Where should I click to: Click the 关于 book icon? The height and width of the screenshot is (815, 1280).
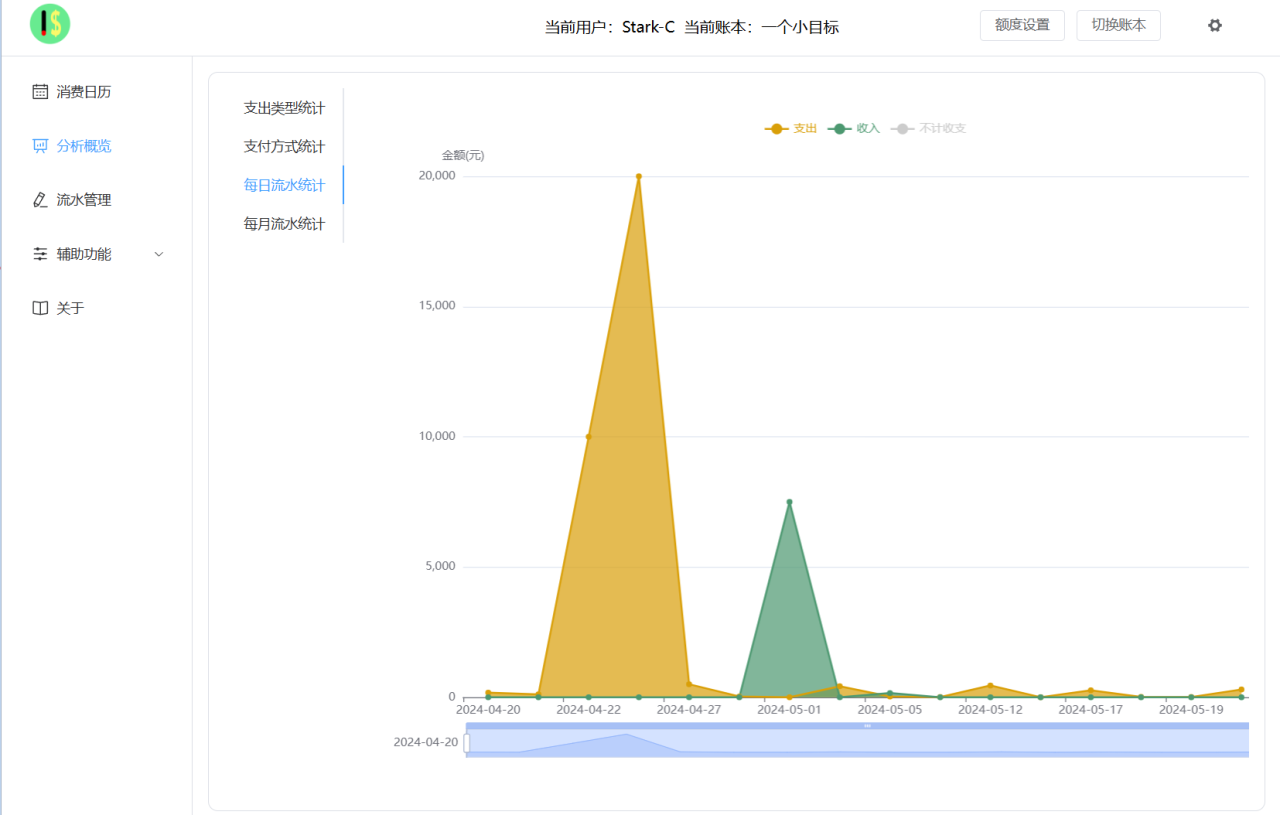[x=38, y=307]
